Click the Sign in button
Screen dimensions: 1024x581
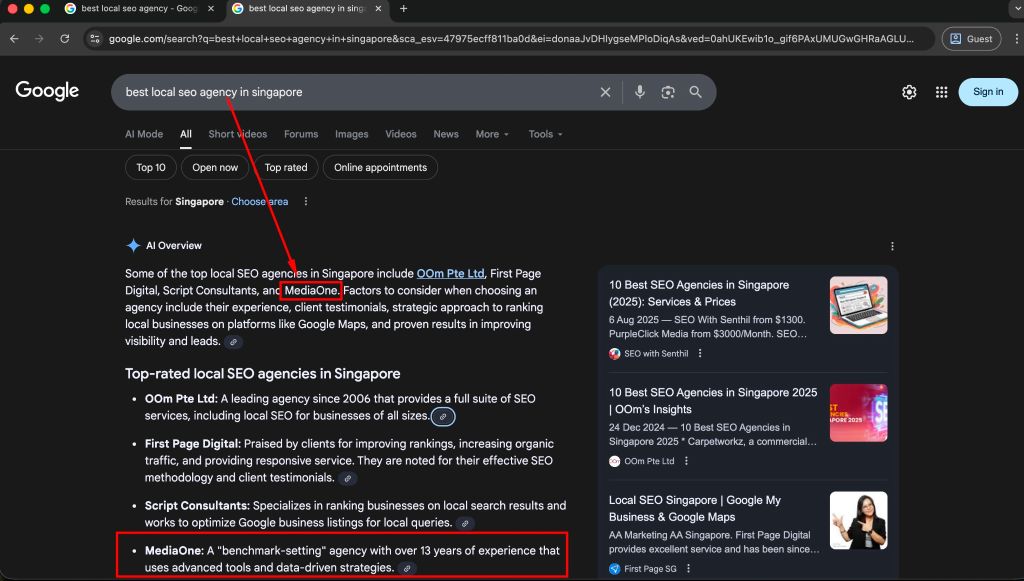988,92
